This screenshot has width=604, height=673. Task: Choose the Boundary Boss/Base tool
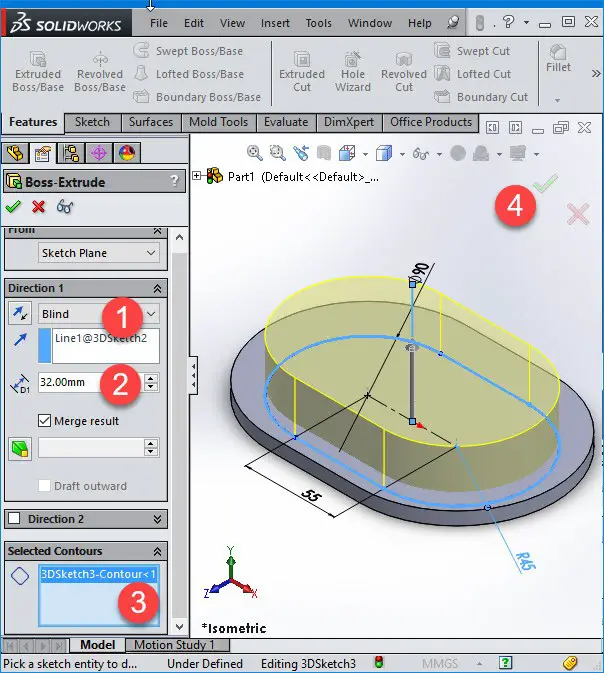[197, 97]
